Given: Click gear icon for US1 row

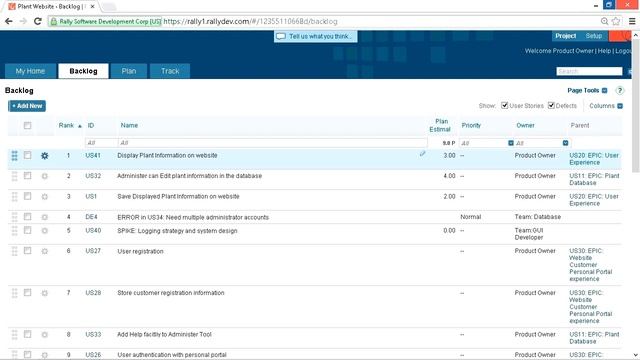Looking at the screenshot, I should (44, 197).
